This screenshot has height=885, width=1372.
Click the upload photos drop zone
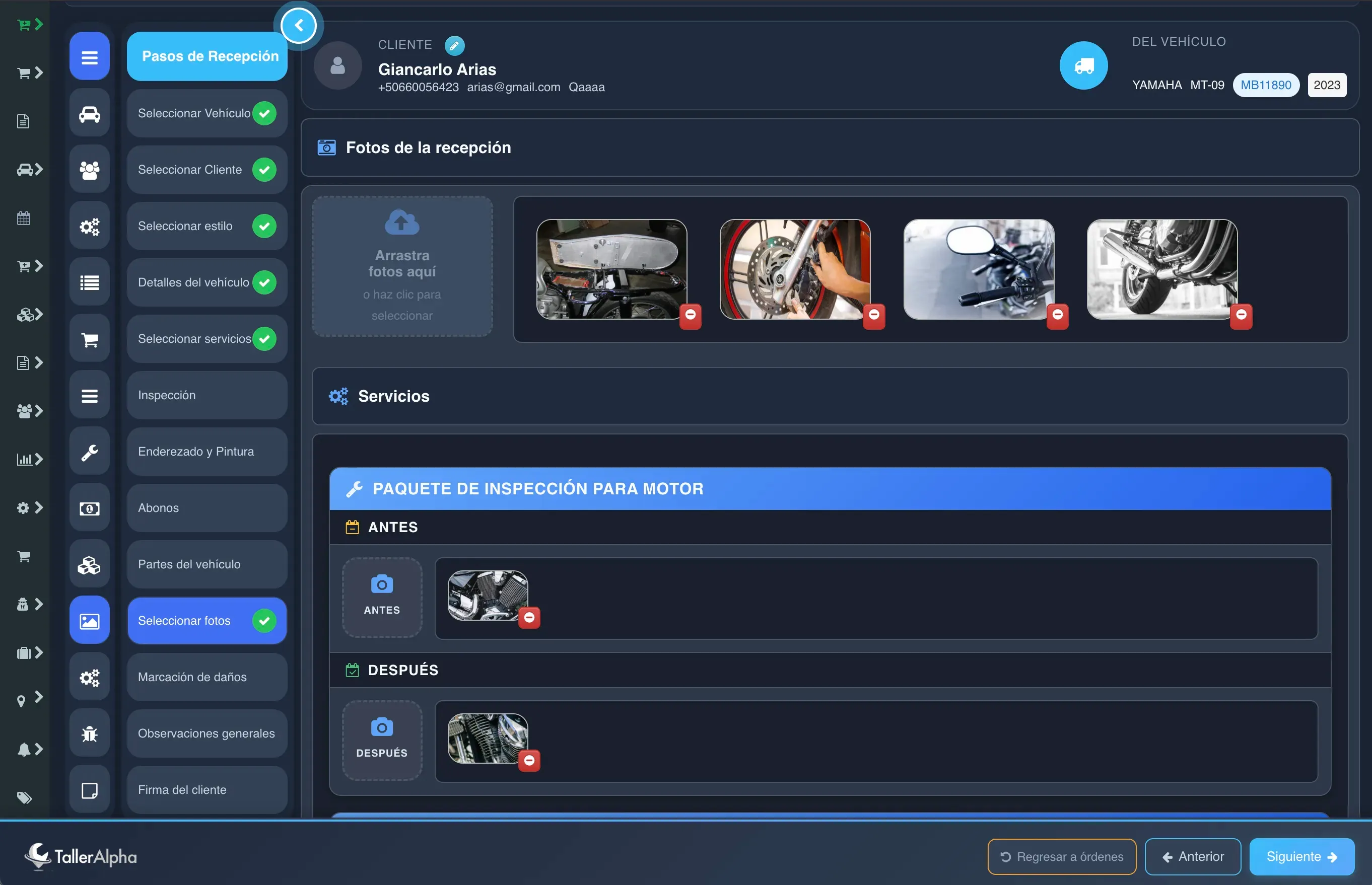pyautogui.click(x=402, y=267)
